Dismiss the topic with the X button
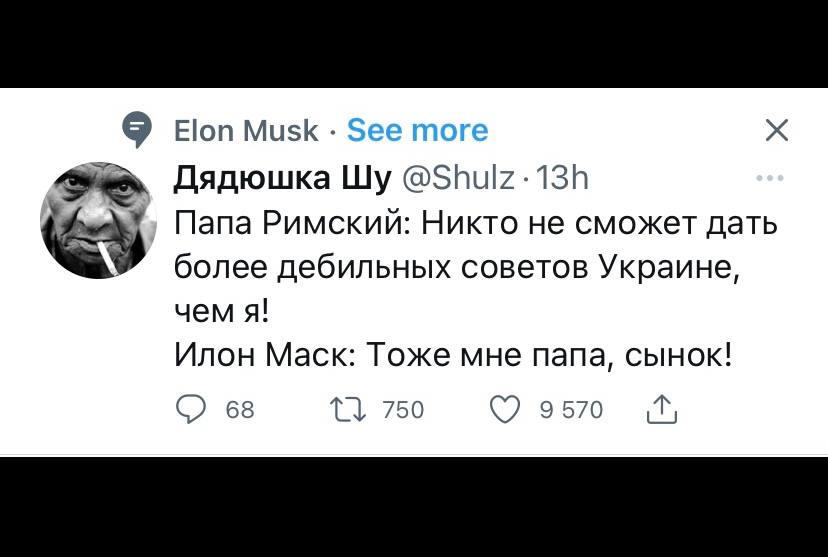828x557 pixels. (776, 131)
